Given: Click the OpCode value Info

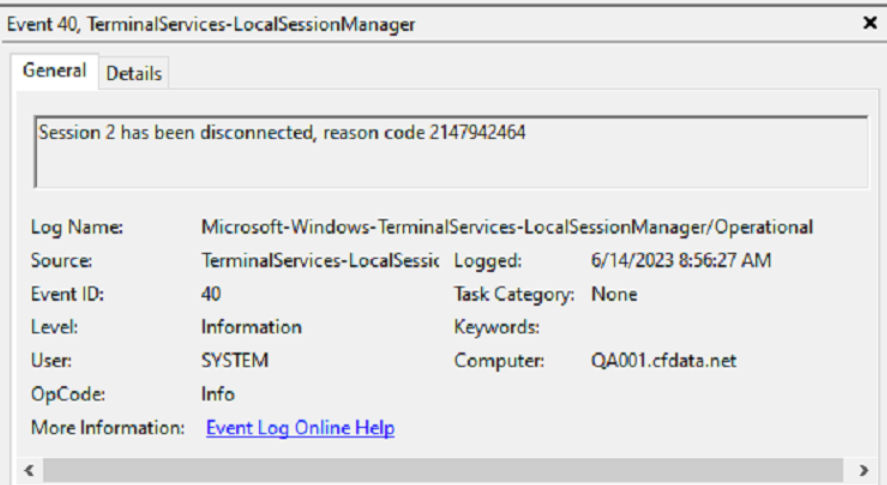Looking at the screenshot, I should 218,394.
